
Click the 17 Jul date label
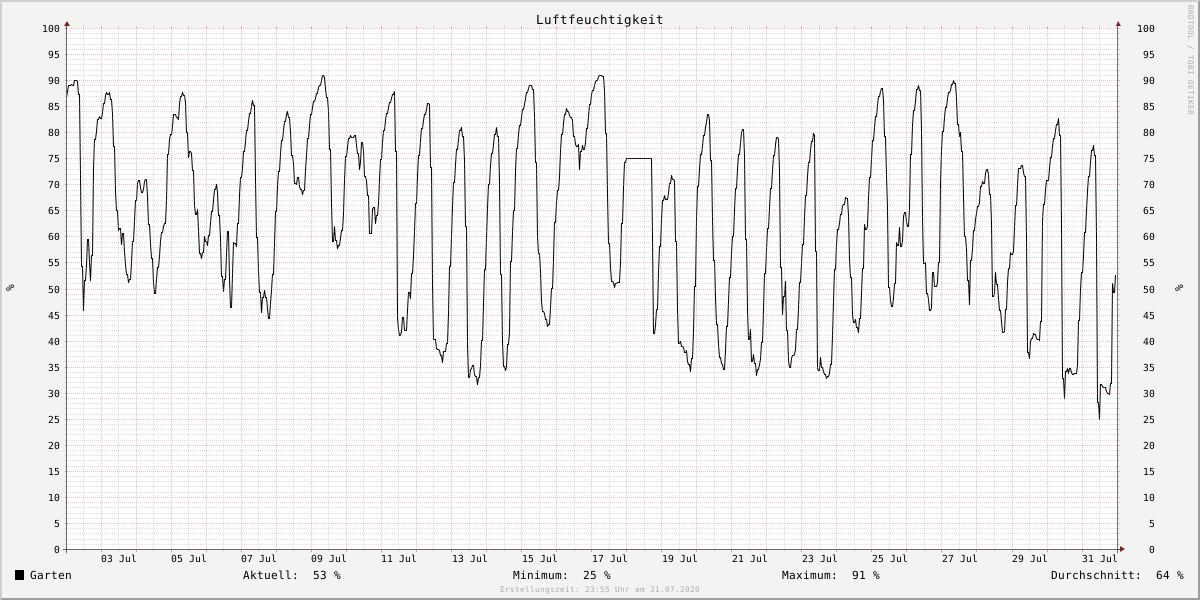pyautogui.click(x=609, y=559)
